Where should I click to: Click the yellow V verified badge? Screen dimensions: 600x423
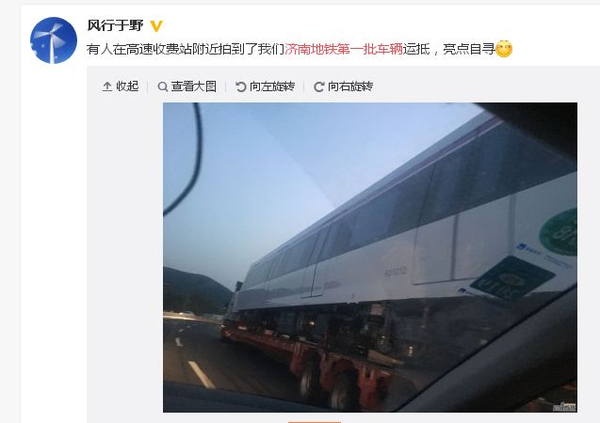(x=156, y=26)
